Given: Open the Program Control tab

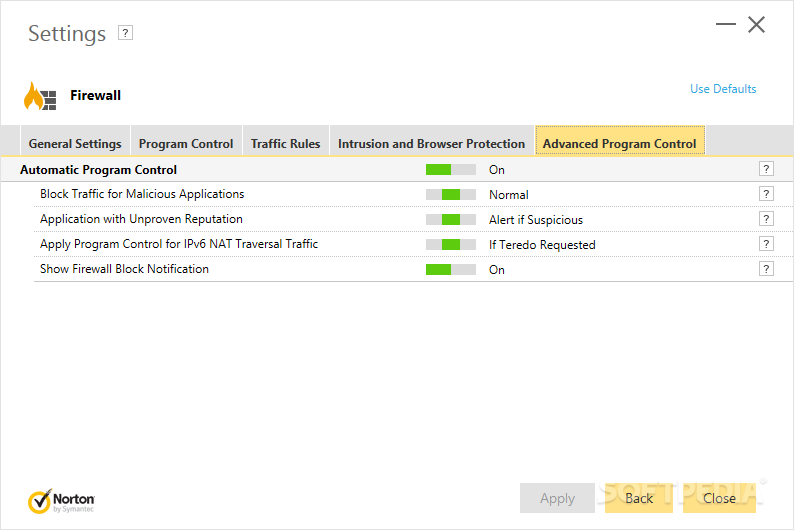Looking at the screenshot, I should point(186,144).
